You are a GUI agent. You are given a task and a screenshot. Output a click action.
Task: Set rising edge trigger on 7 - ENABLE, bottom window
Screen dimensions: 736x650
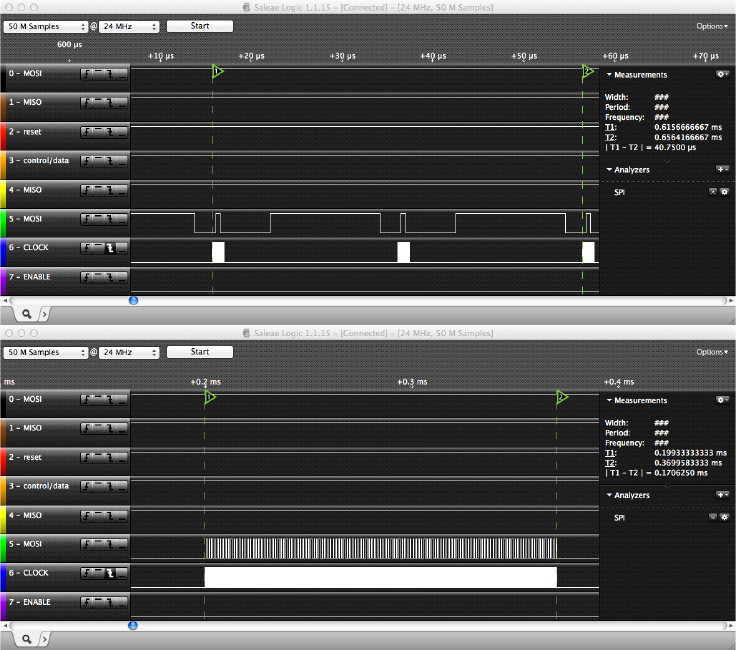click(x=87, y=603)
